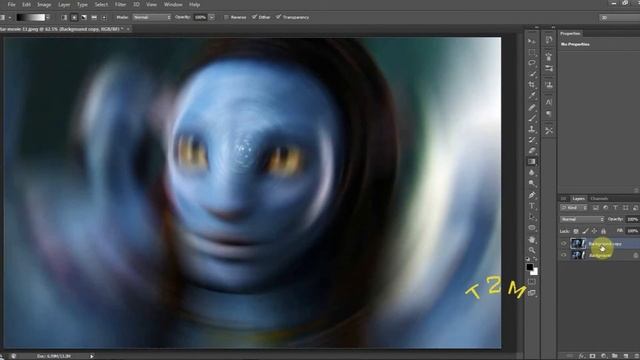The image size is (640, 360).
Task: Choose the Linear Gradient style
Action: pos(64,18)
